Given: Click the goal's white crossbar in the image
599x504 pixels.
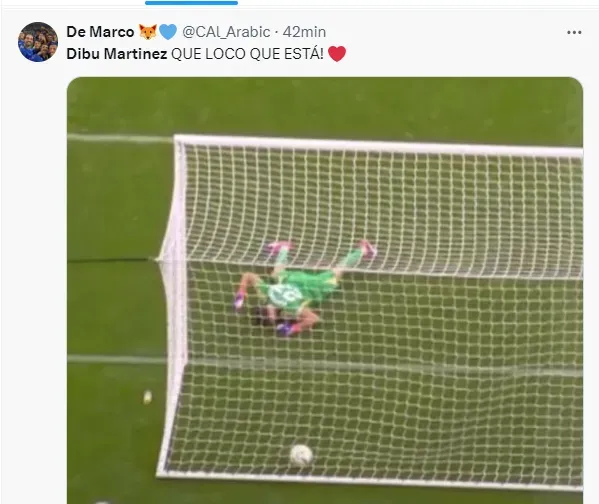Looking at the screenshot, I should (x=378, y=145).
